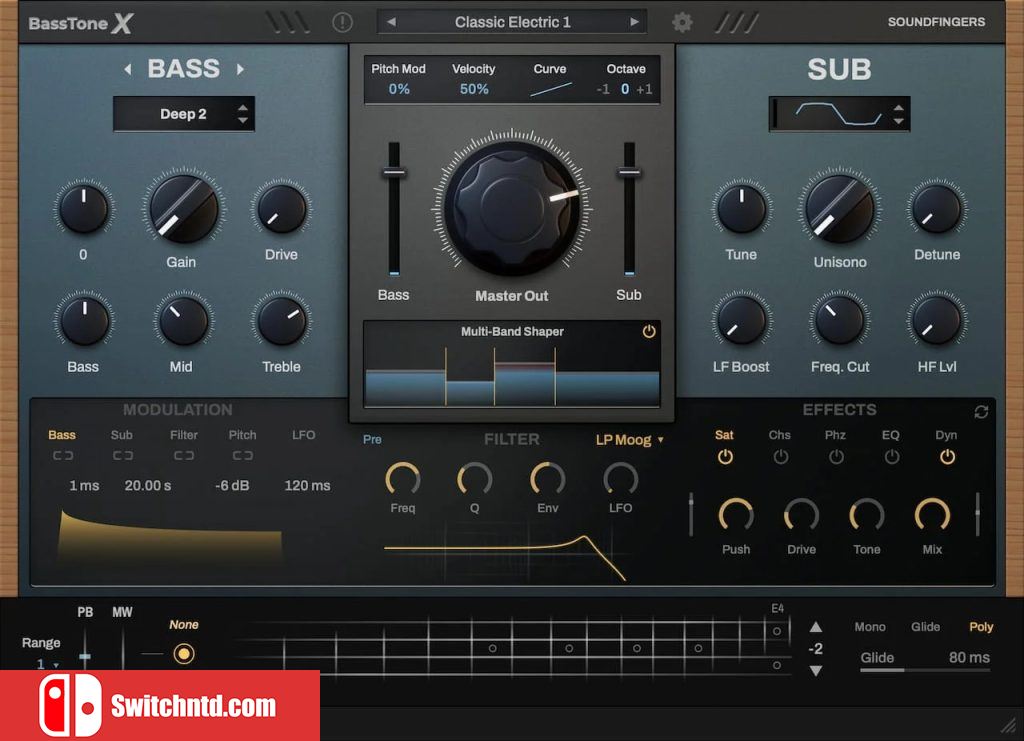Open the SUB waveform selector
Image resolution: width=1024 pixels, height=741 pixels.
click(x=839, y=114)
